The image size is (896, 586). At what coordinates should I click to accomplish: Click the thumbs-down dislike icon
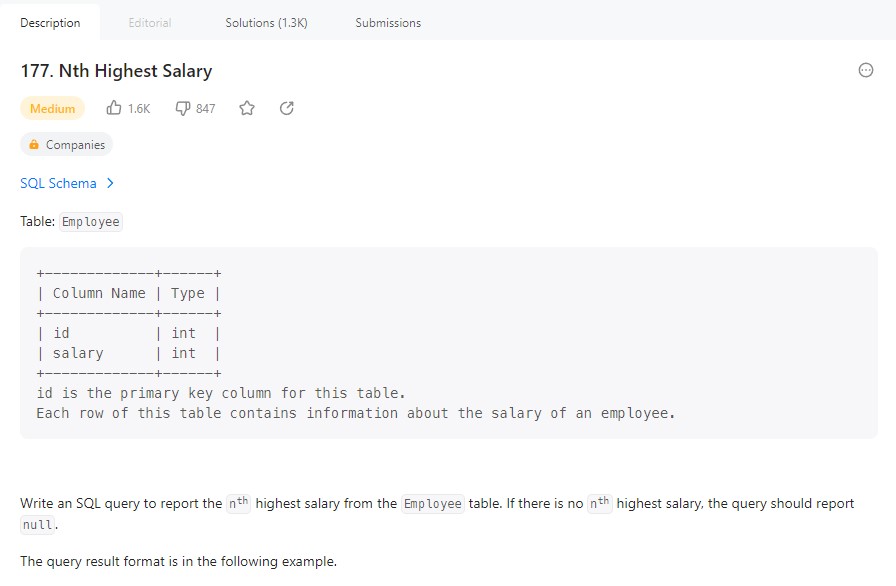pos(183,108)
